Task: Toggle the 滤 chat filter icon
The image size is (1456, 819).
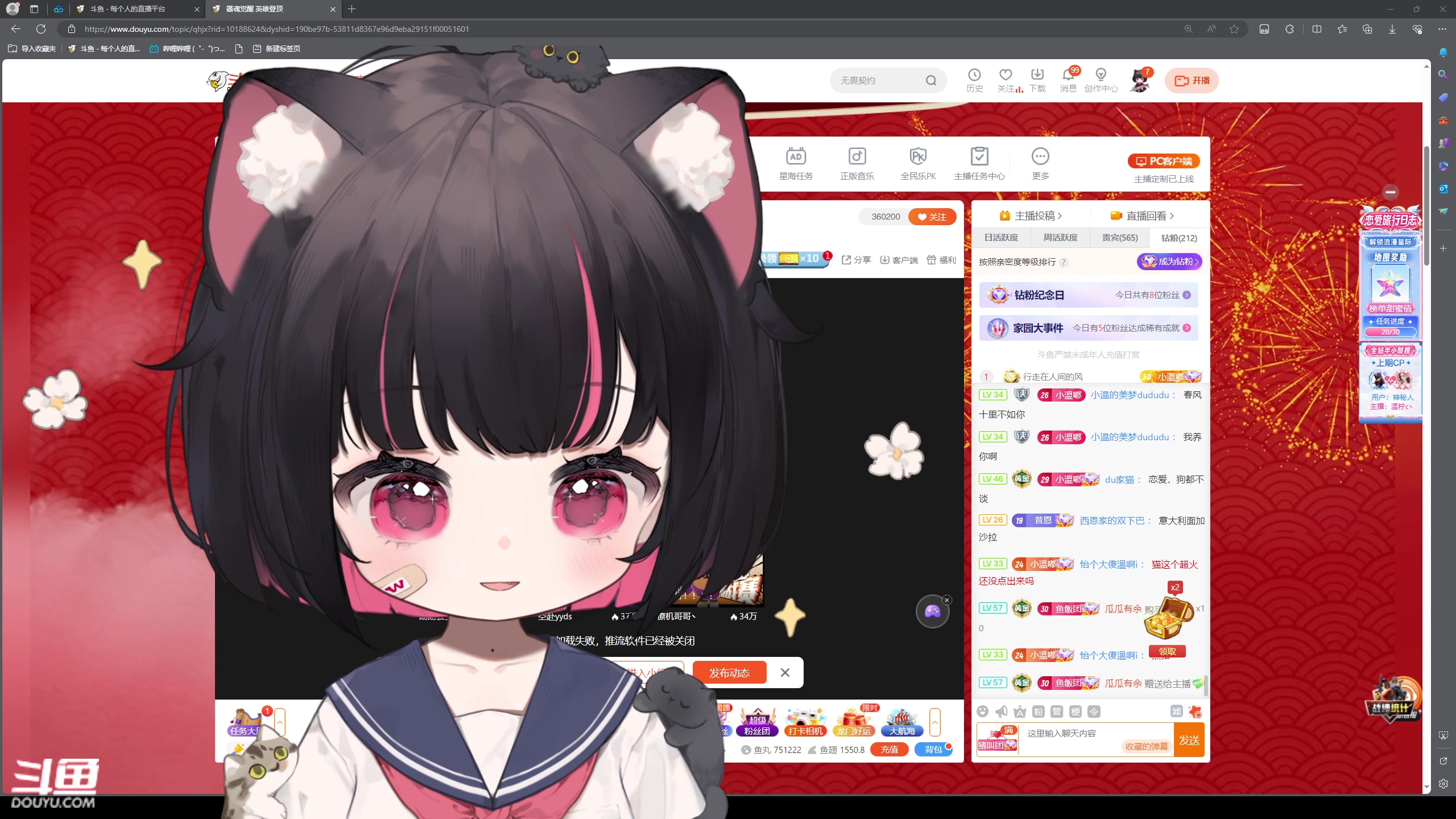Action: tap(1177, 712)
